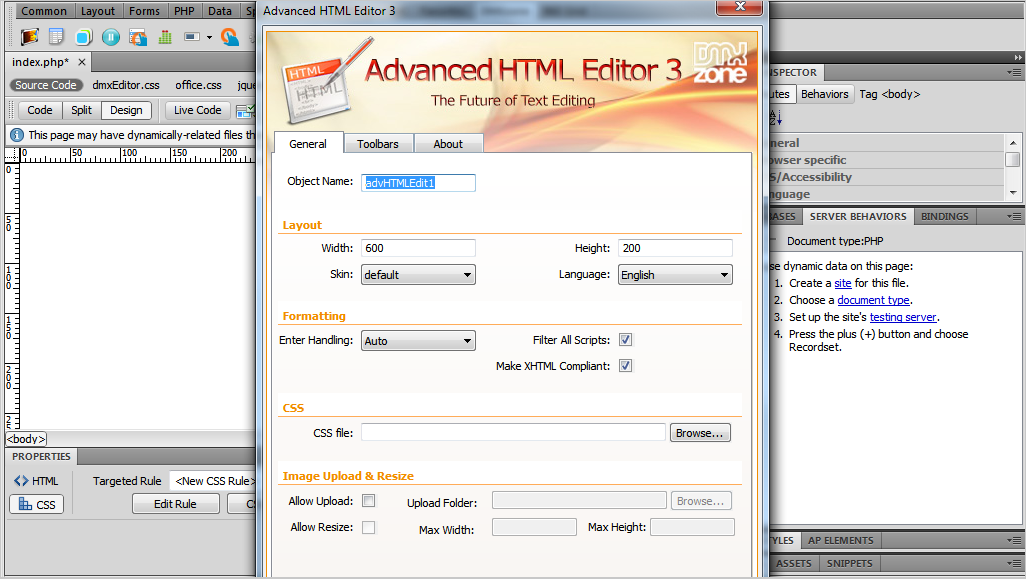The image size is (1026, 579).
Task: Click the Edit Rule button
Action: point(175,504)
